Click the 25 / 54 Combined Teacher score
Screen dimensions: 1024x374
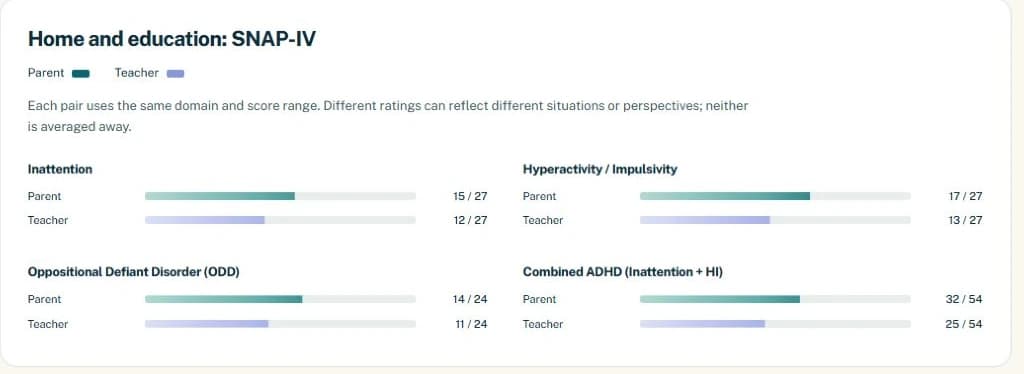point(964,324)
